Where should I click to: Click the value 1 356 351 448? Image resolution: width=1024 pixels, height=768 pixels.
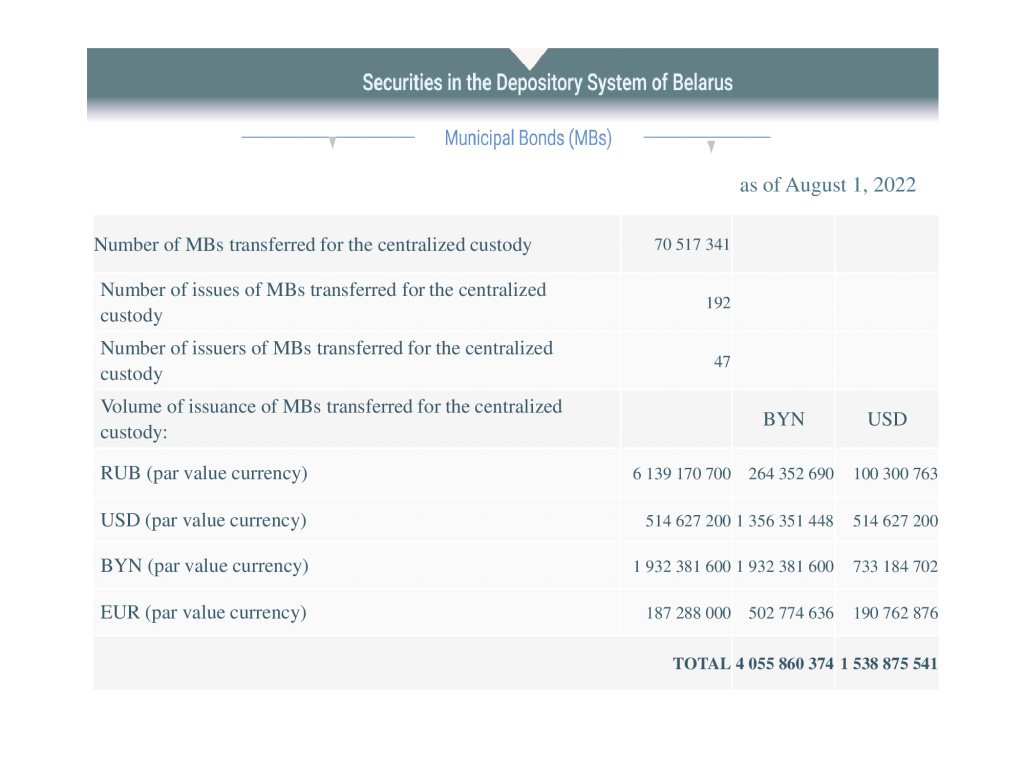(785, 521)
